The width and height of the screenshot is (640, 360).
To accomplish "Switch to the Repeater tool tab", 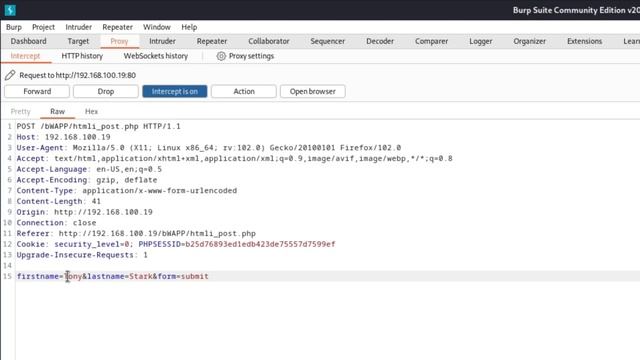I will coord(212,41).
